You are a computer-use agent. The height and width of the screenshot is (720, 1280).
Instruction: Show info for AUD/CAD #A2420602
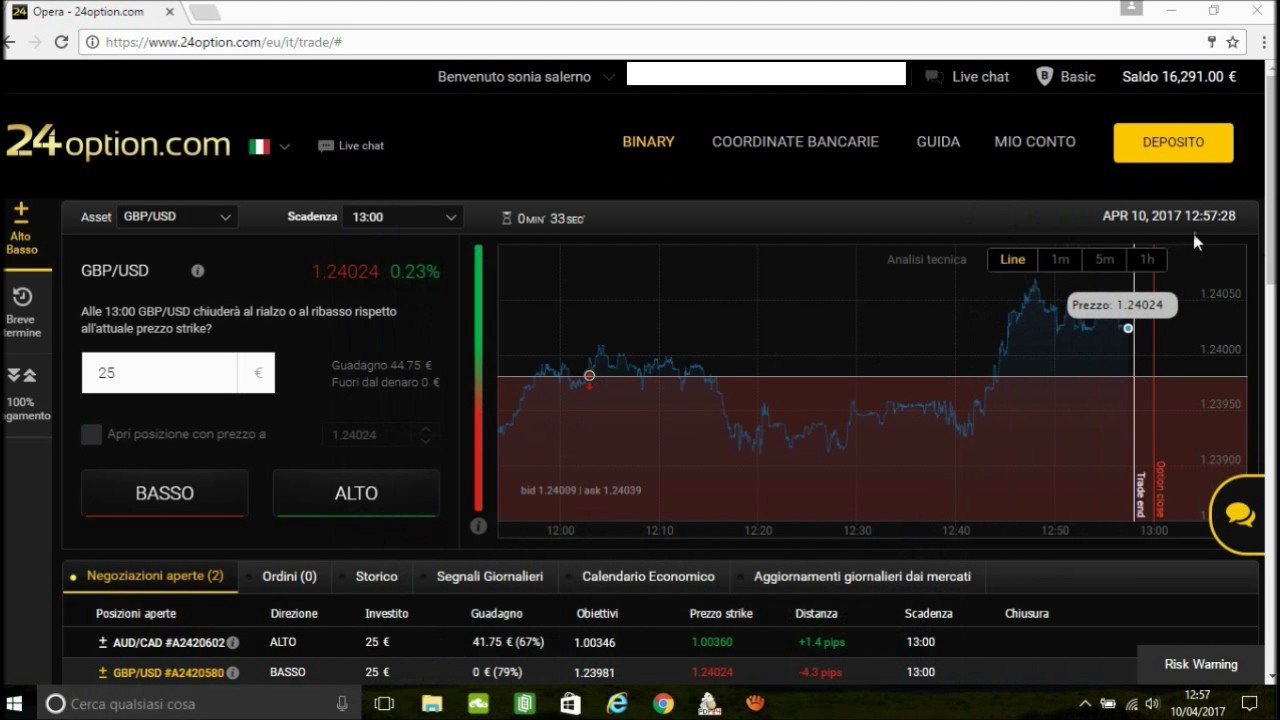click(233, 643)
